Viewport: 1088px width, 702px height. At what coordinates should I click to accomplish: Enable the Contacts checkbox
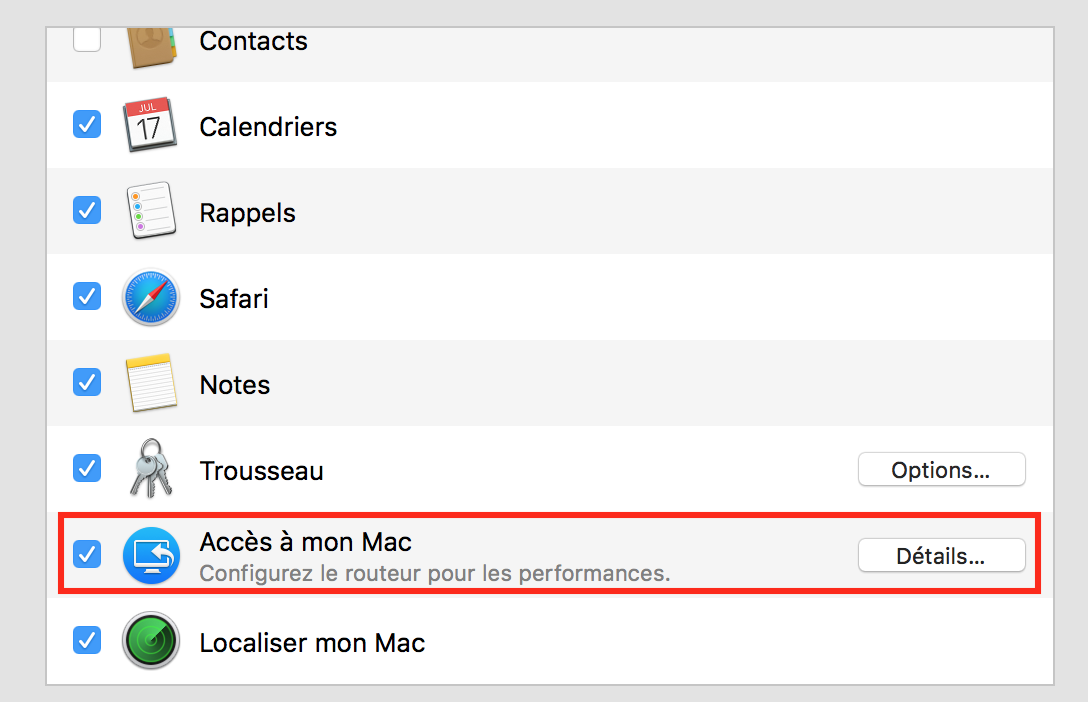(87, 40)
